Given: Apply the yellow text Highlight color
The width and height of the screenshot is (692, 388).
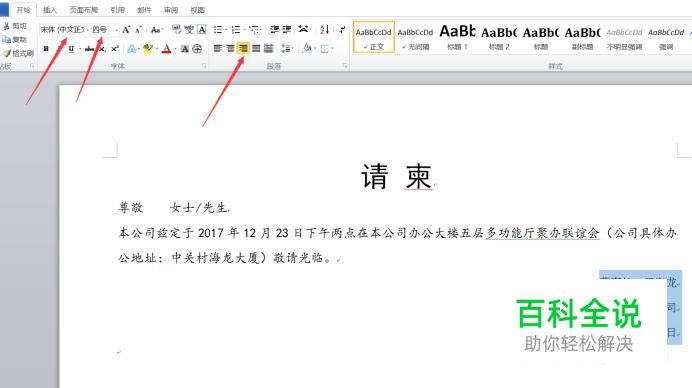Looking at the screenshot, I should tap(148, 49).
